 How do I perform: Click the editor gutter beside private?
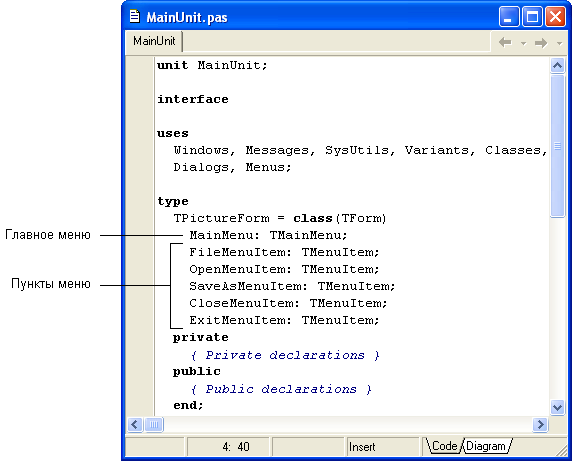pyautogui.click(x=140, y=337)
